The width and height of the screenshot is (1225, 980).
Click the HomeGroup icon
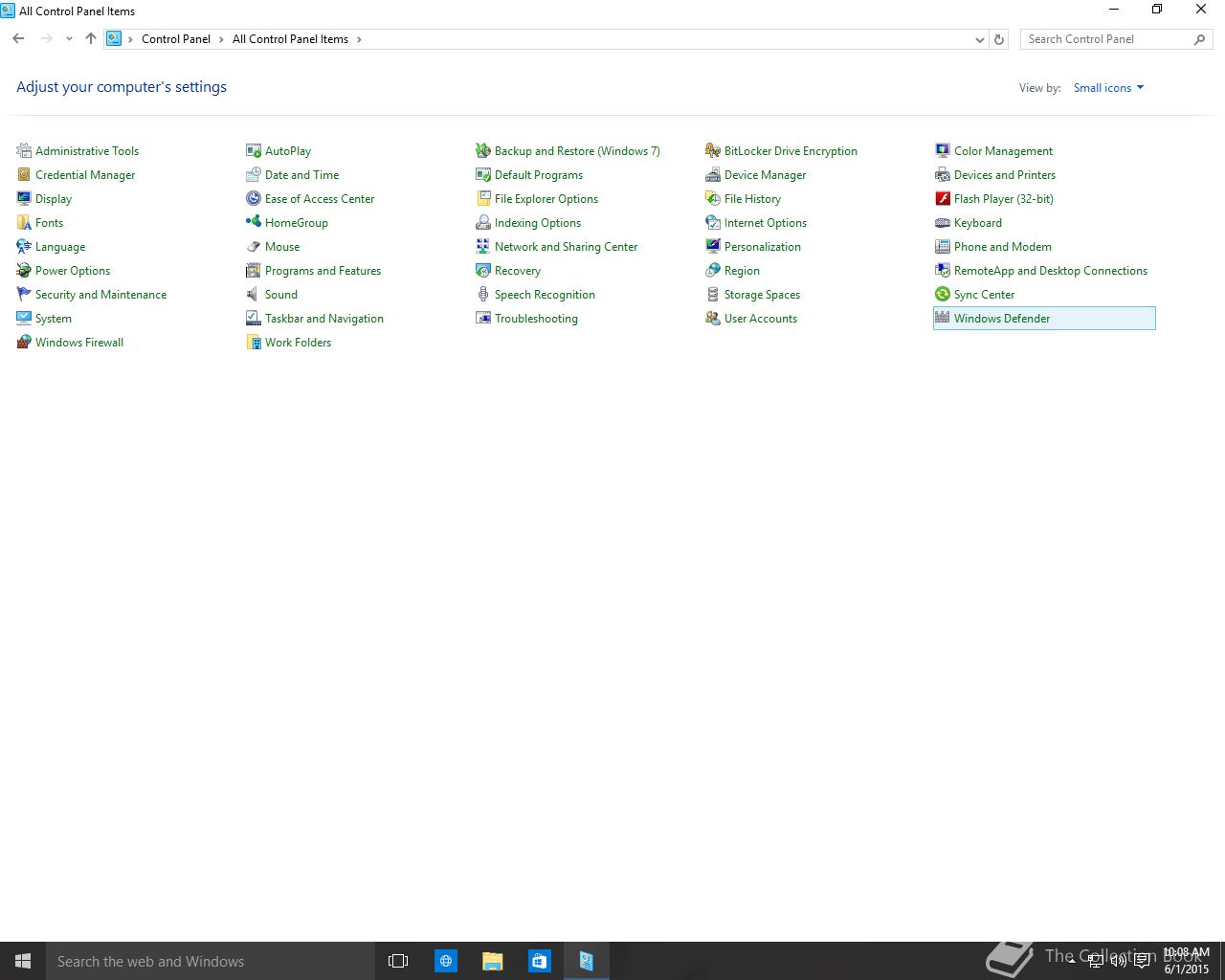[x=254, y=222]
